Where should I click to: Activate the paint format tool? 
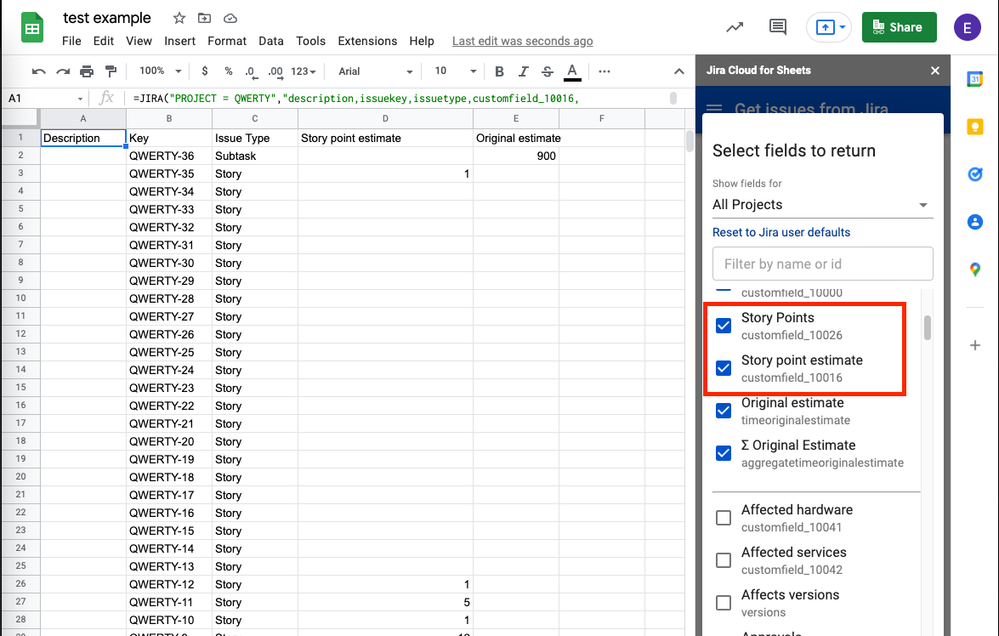(111, 71)
